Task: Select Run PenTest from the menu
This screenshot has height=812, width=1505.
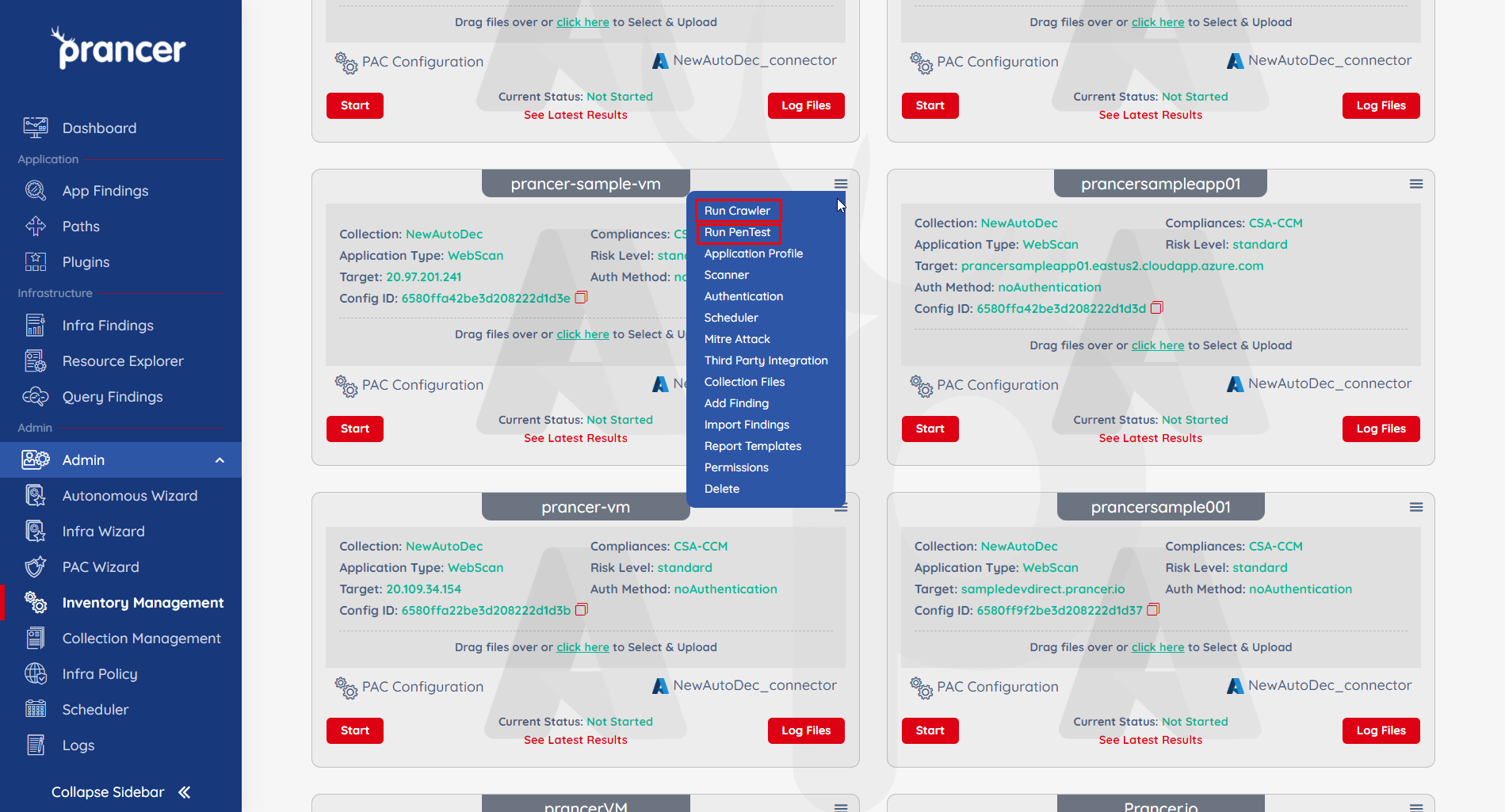Action: coord(738,232)
